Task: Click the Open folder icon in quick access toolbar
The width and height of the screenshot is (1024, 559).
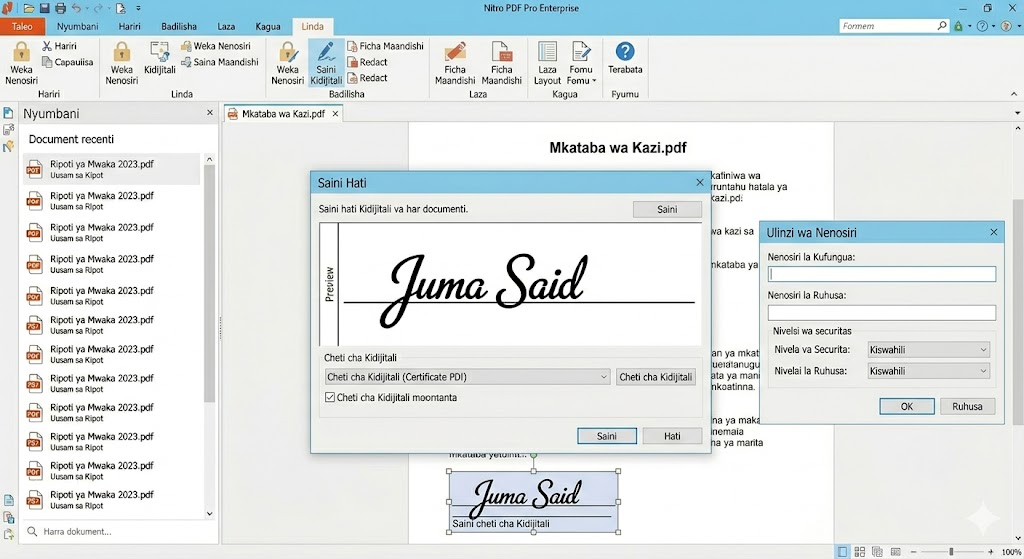Action: [x=28, y=8]
